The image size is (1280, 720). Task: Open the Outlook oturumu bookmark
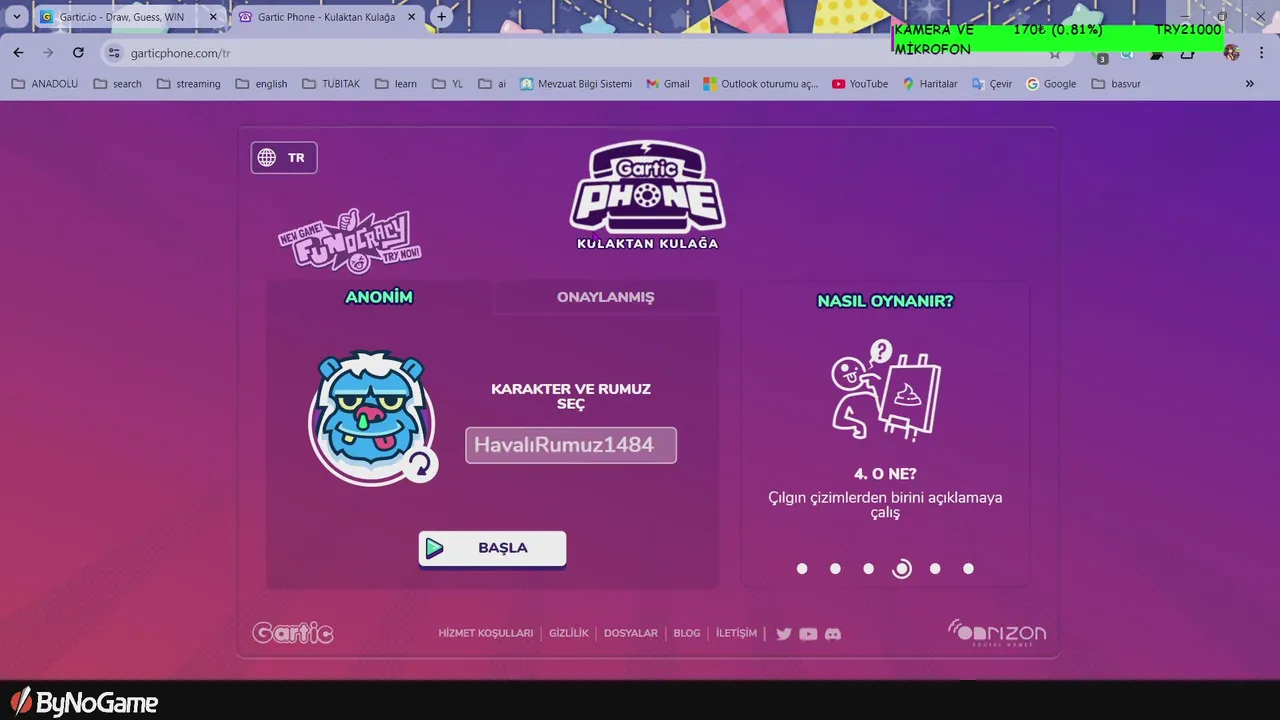(x=761, y=84)
